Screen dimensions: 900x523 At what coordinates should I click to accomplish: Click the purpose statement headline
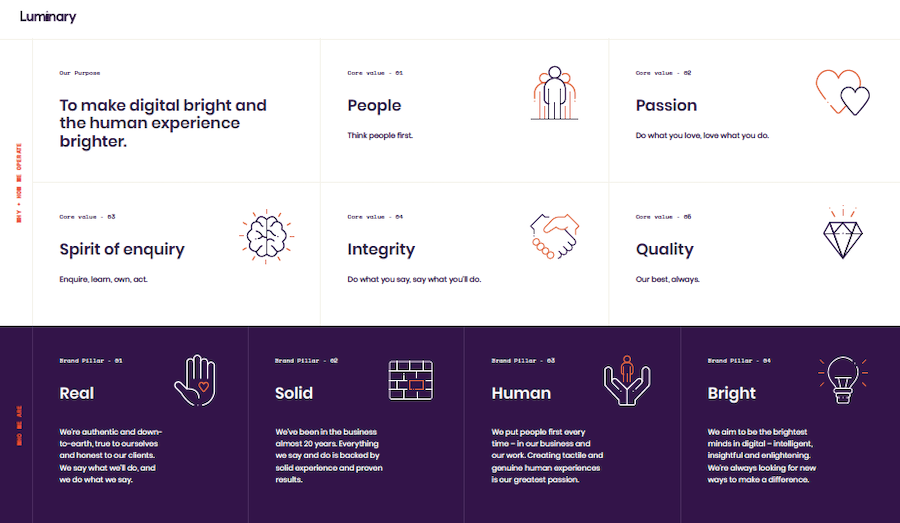tap(163, 123)
